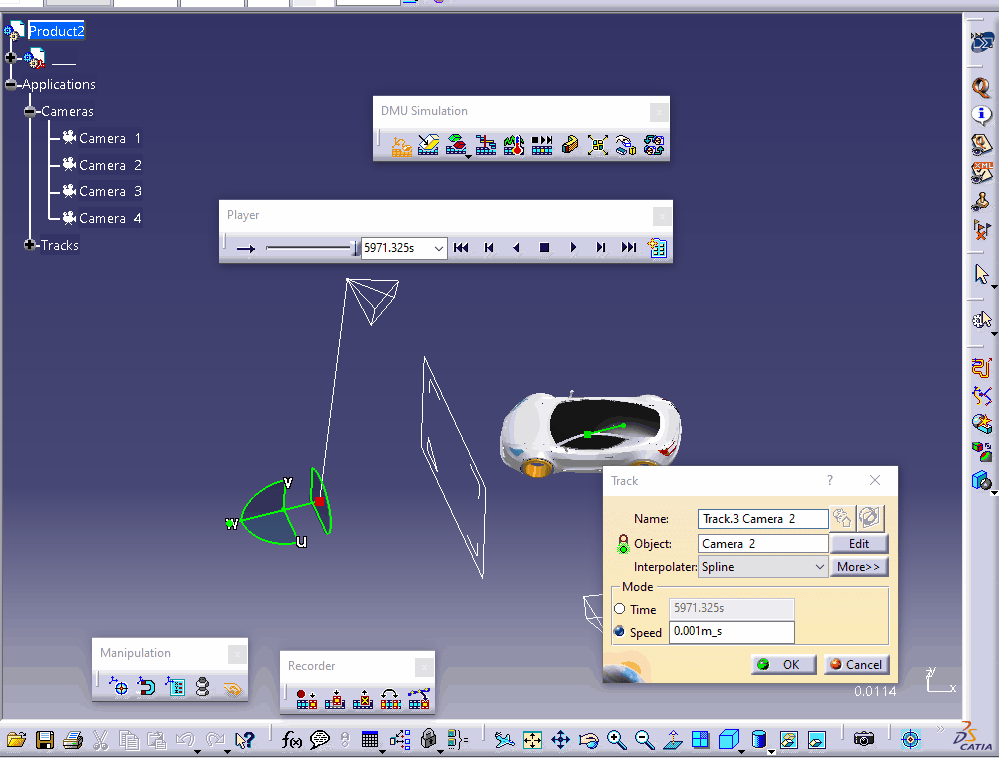Collapse the Applications tree node

click(x=10, y=85)
